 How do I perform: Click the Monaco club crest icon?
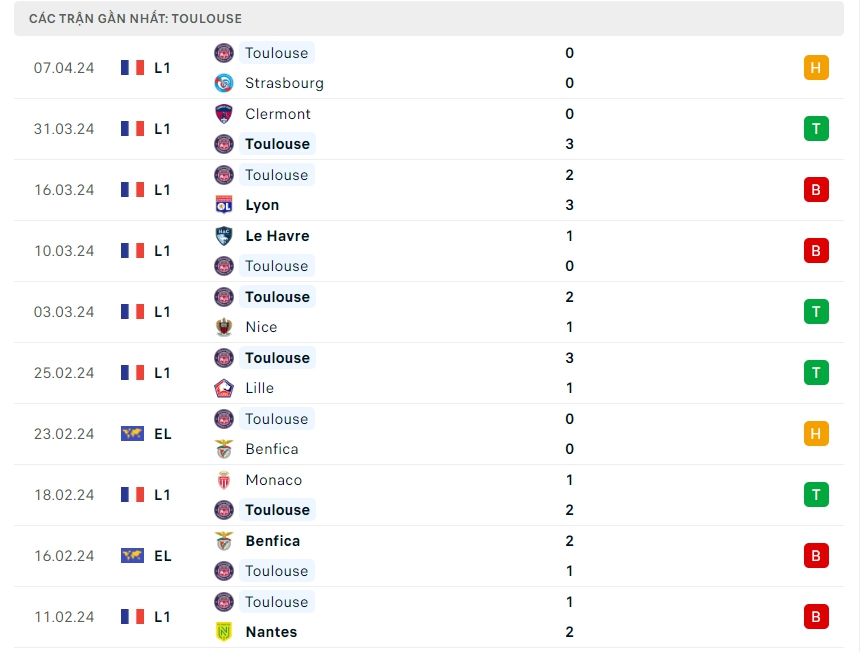click(224, 480)
